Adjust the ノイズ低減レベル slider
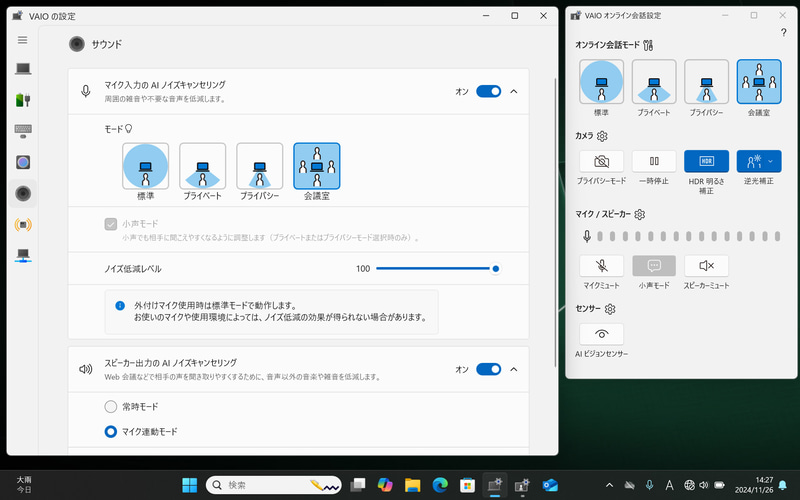 [x=437, y=268]
